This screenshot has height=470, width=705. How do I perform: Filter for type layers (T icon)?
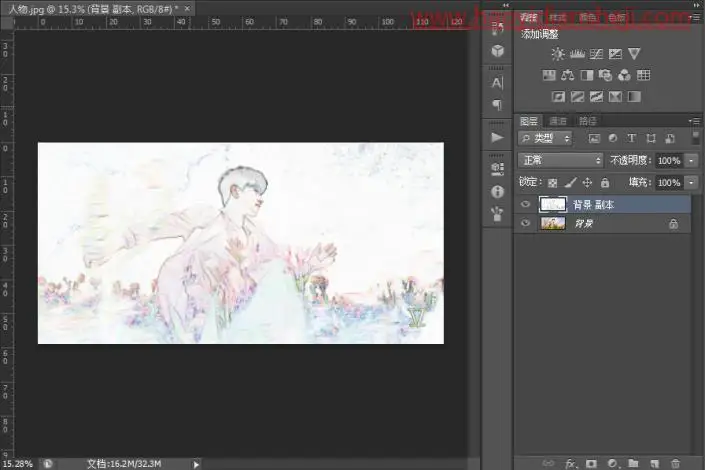(632, 139)
